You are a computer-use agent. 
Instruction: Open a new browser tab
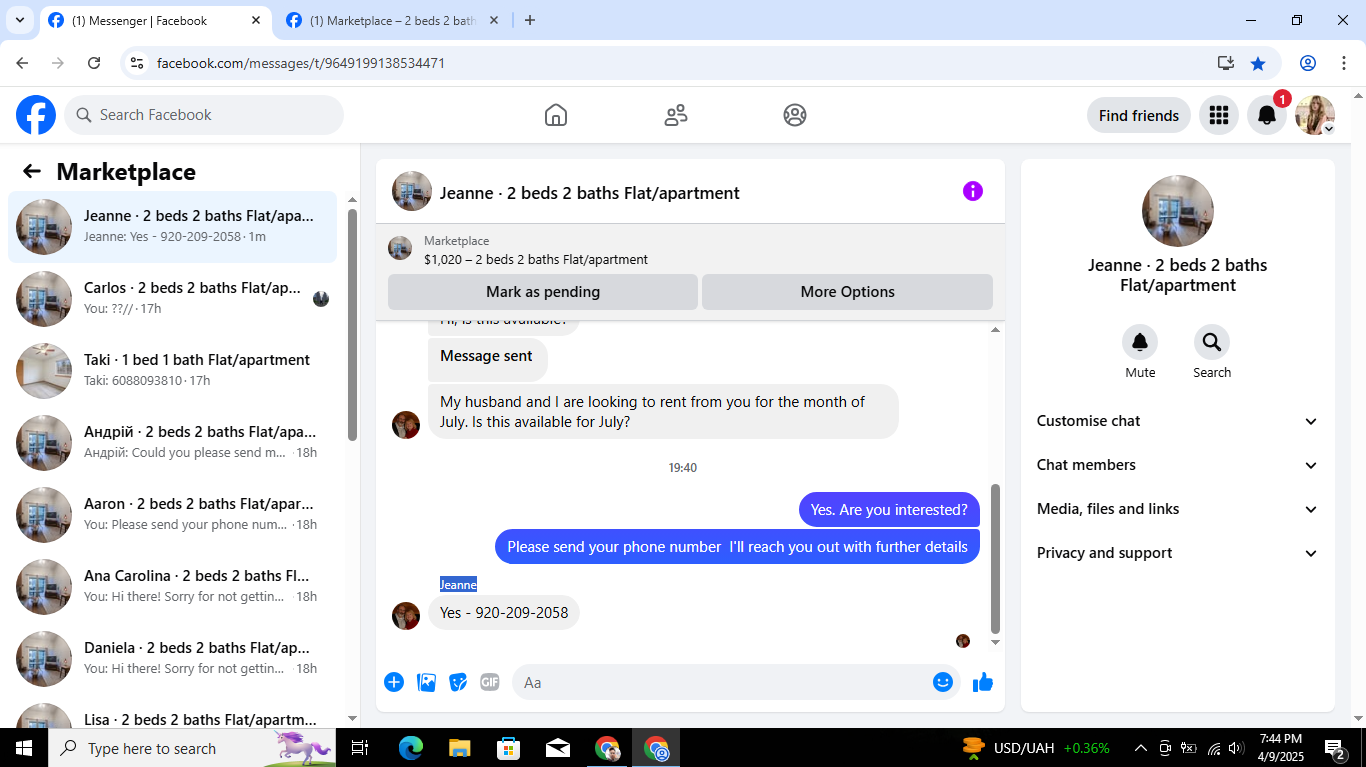[530, 20]
